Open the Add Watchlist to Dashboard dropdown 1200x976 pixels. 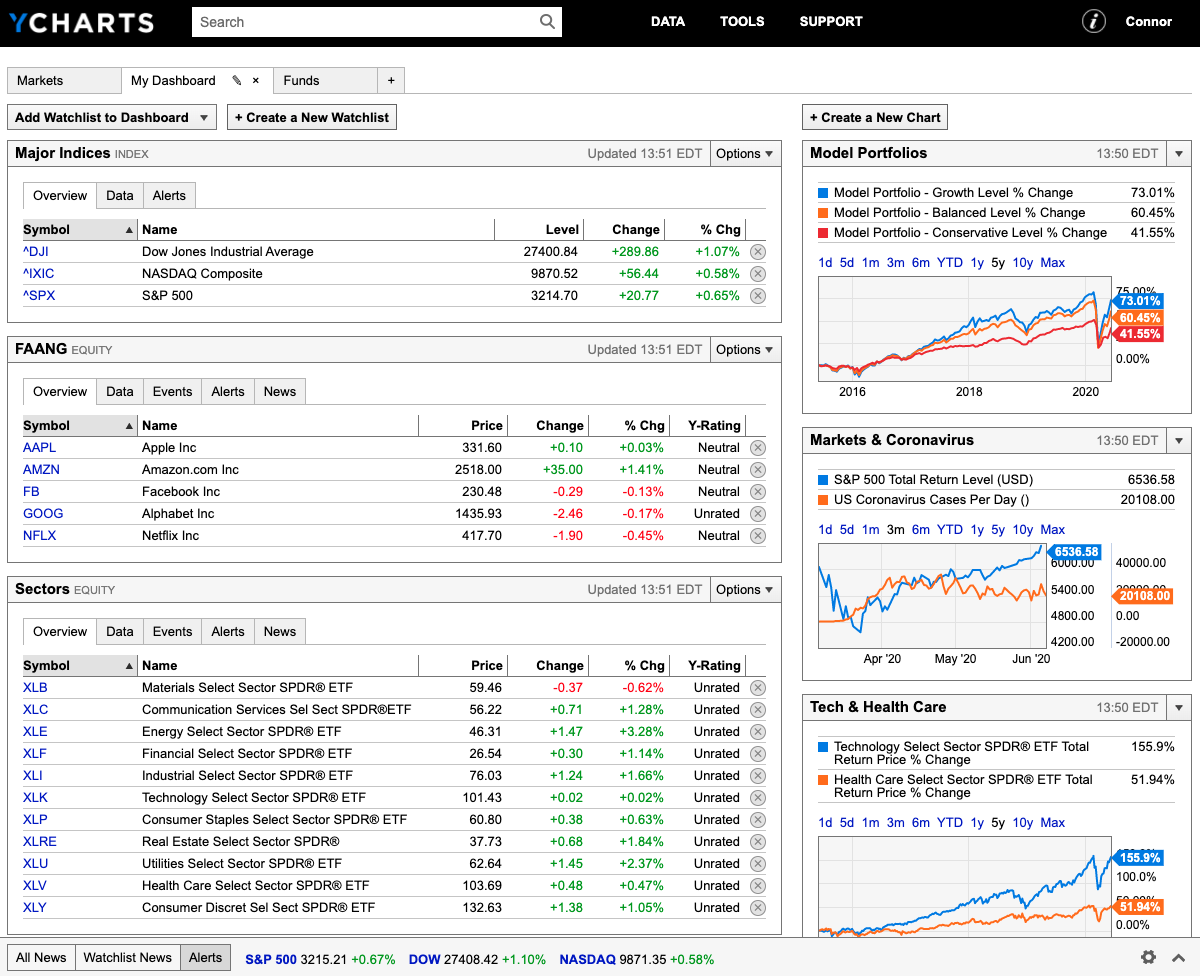111,117
